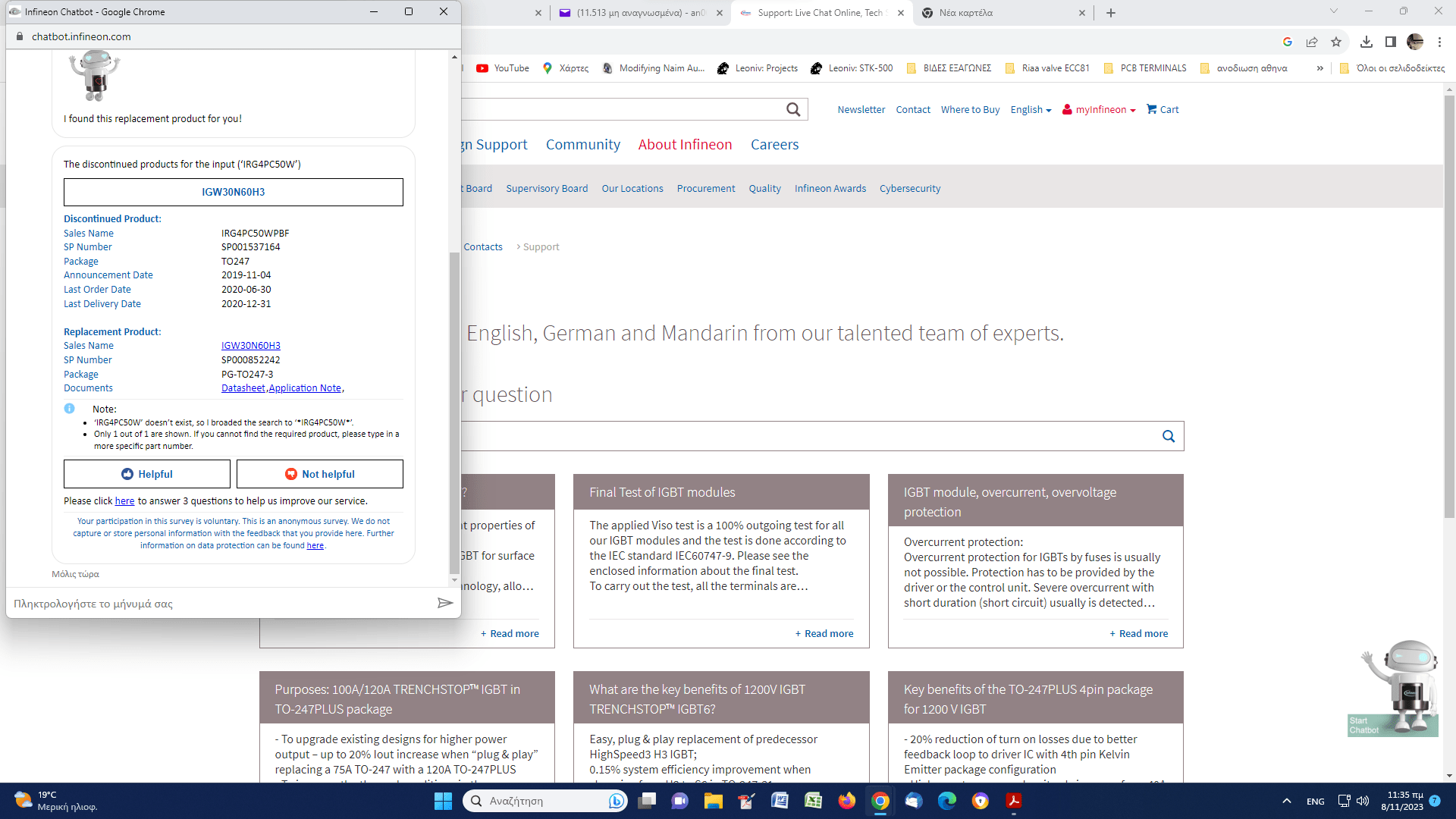Read more on IGBT module overcurrent protection
1456x819 pixels.
pyautogui.click(x=1139, y=634)
